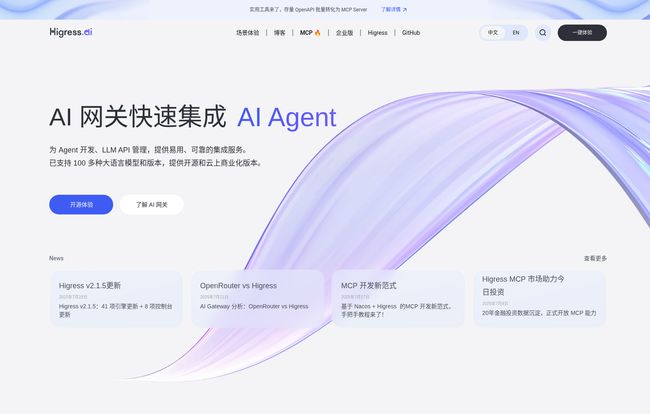
Task: Open the MCP navigation item
Action: tap(310, 33)
